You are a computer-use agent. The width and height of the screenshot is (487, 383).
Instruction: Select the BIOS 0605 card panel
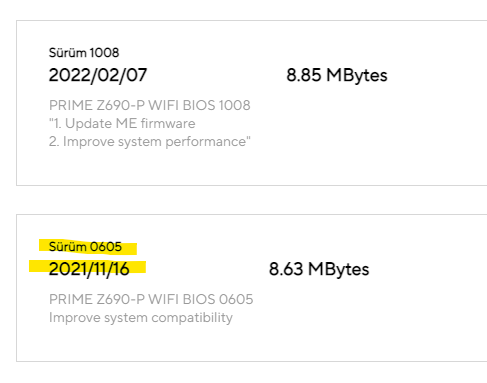tap(252, 288)
